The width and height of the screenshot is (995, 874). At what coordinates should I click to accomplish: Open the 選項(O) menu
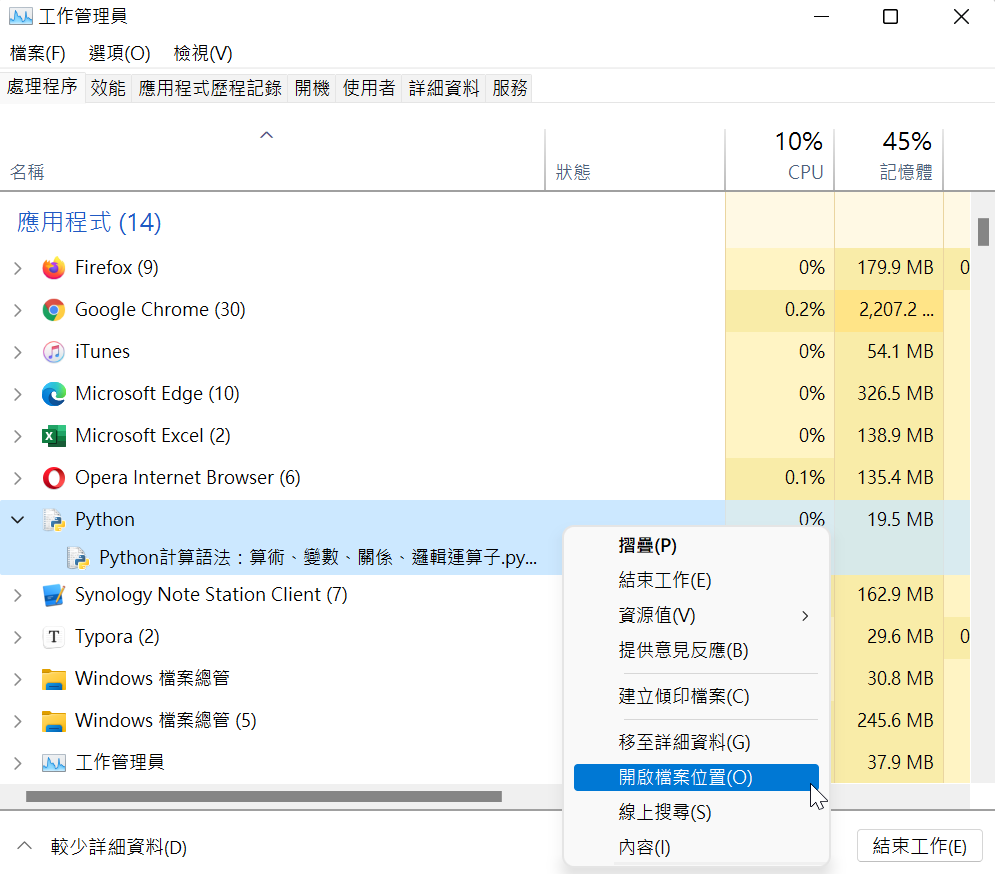coord(119,53)
